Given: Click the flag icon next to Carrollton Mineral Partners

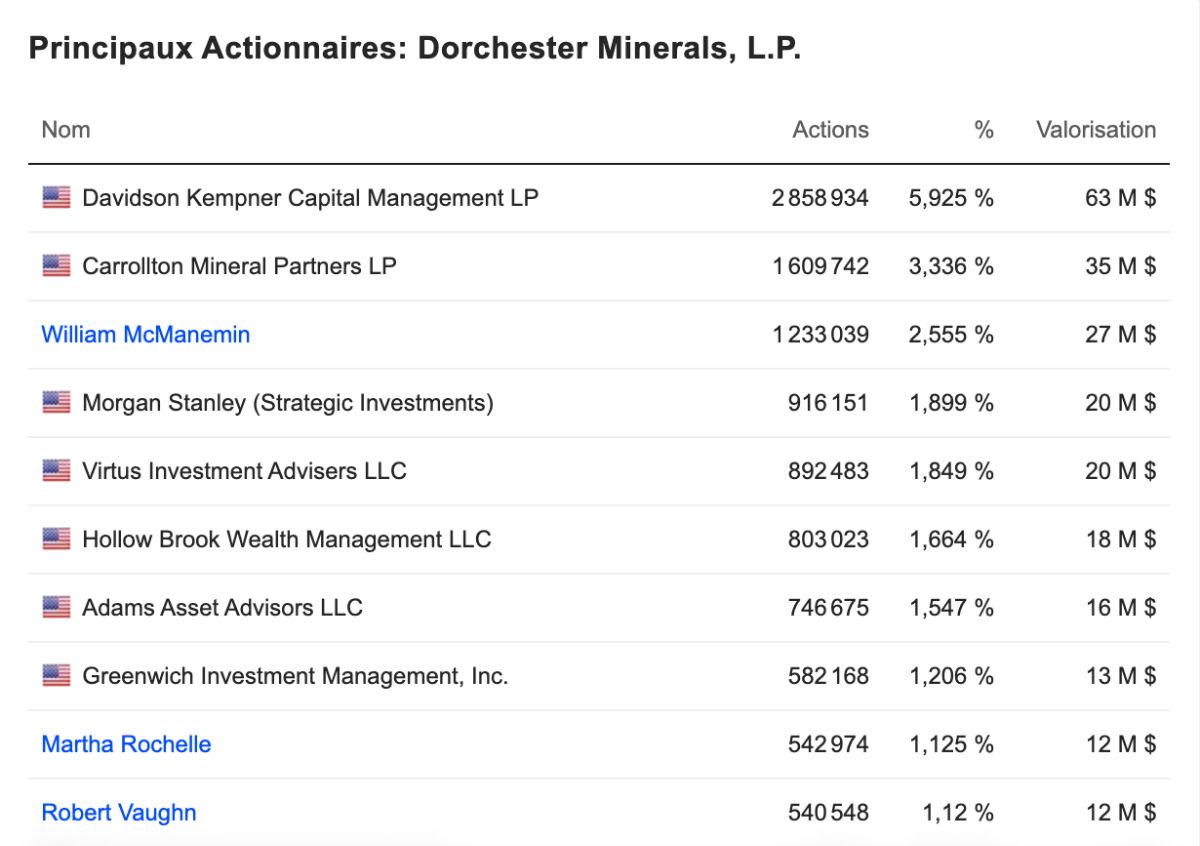Looking at the screenshot, I should [x=56, y=266].
